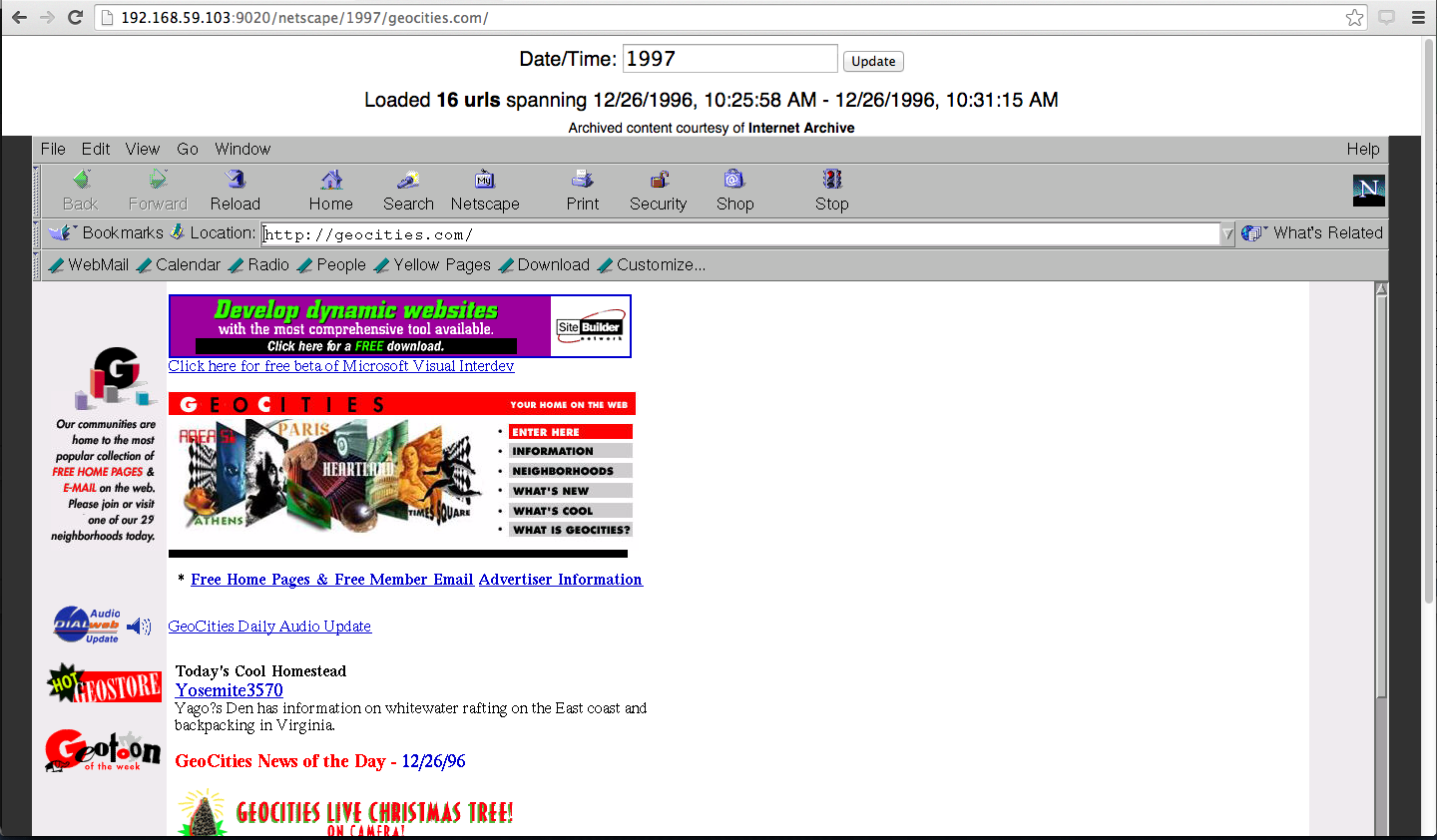Open Search in Netscape toolbar
Viewport: 1437px width, 840px height.
click(x=408, y=180)
